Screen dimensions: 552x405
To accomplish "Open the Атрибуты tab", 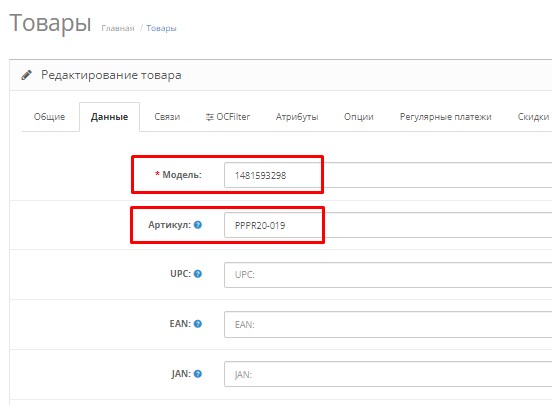I will tap(297, 117).
